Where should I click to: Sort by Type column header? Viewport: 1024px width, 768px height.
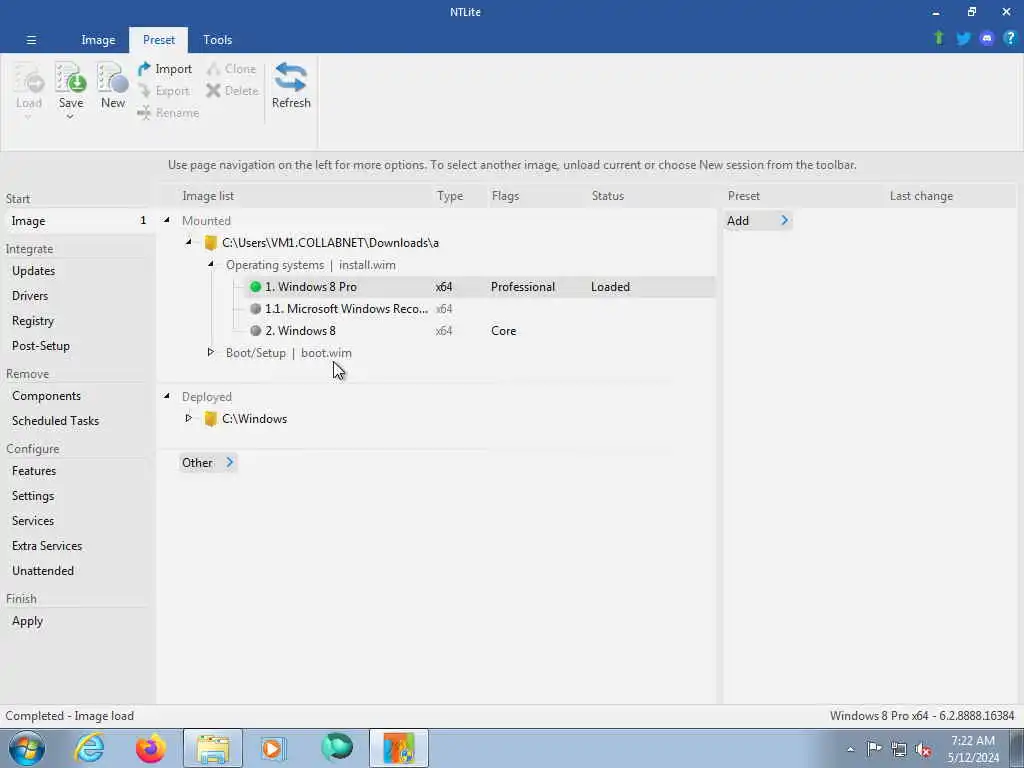450,196
